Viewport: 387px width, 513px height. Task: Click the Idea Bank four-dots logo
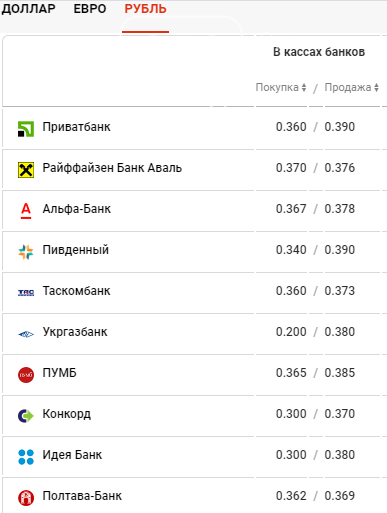(x=26, y=457)
